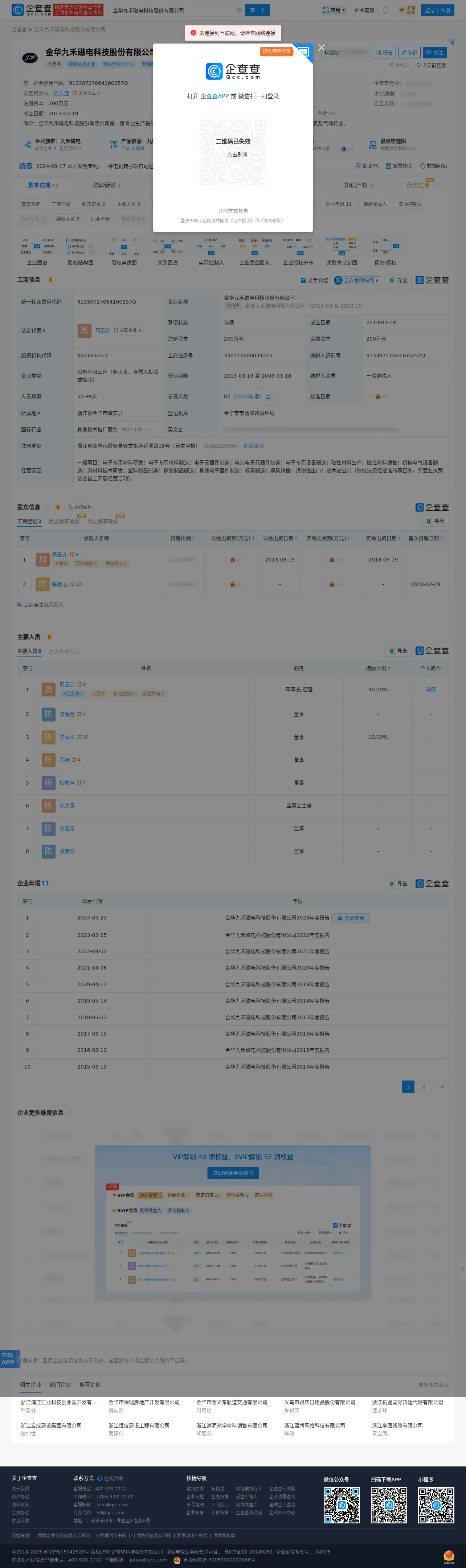This screenshot has width=466, height=1568.
Task: Click the 企查查APP link in dialog
Action: [x=214, y=96]
